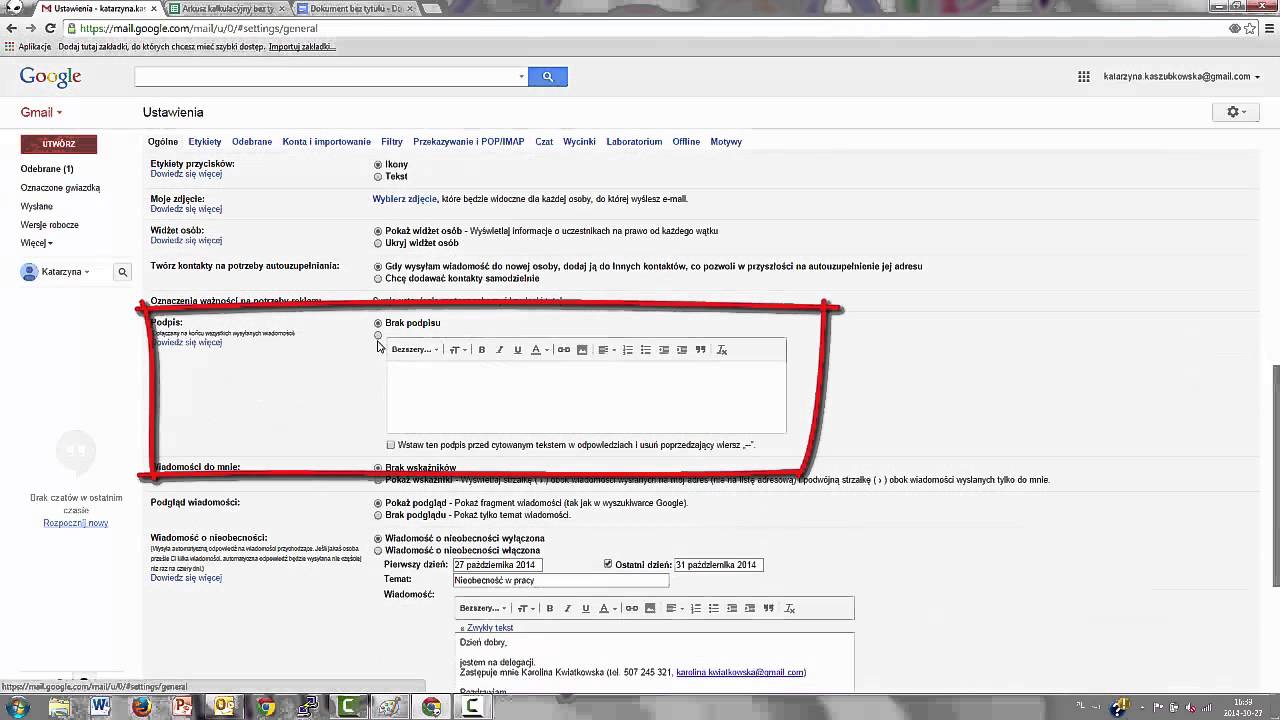
Task: Select Chcę dodawać kontakty samodzielnie
Action: [378, 279]
